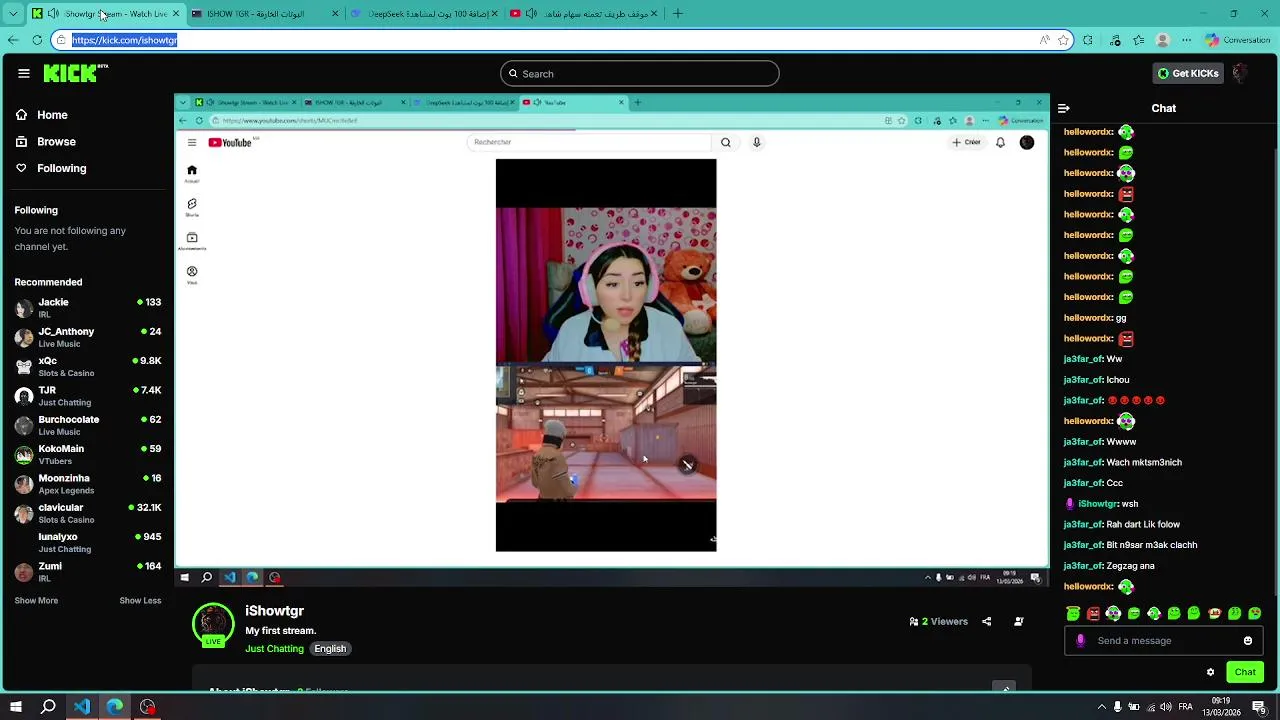The image size is (1280, 720).
Task: Open recommended channel Zumi
Action: [x=88, y=572]
